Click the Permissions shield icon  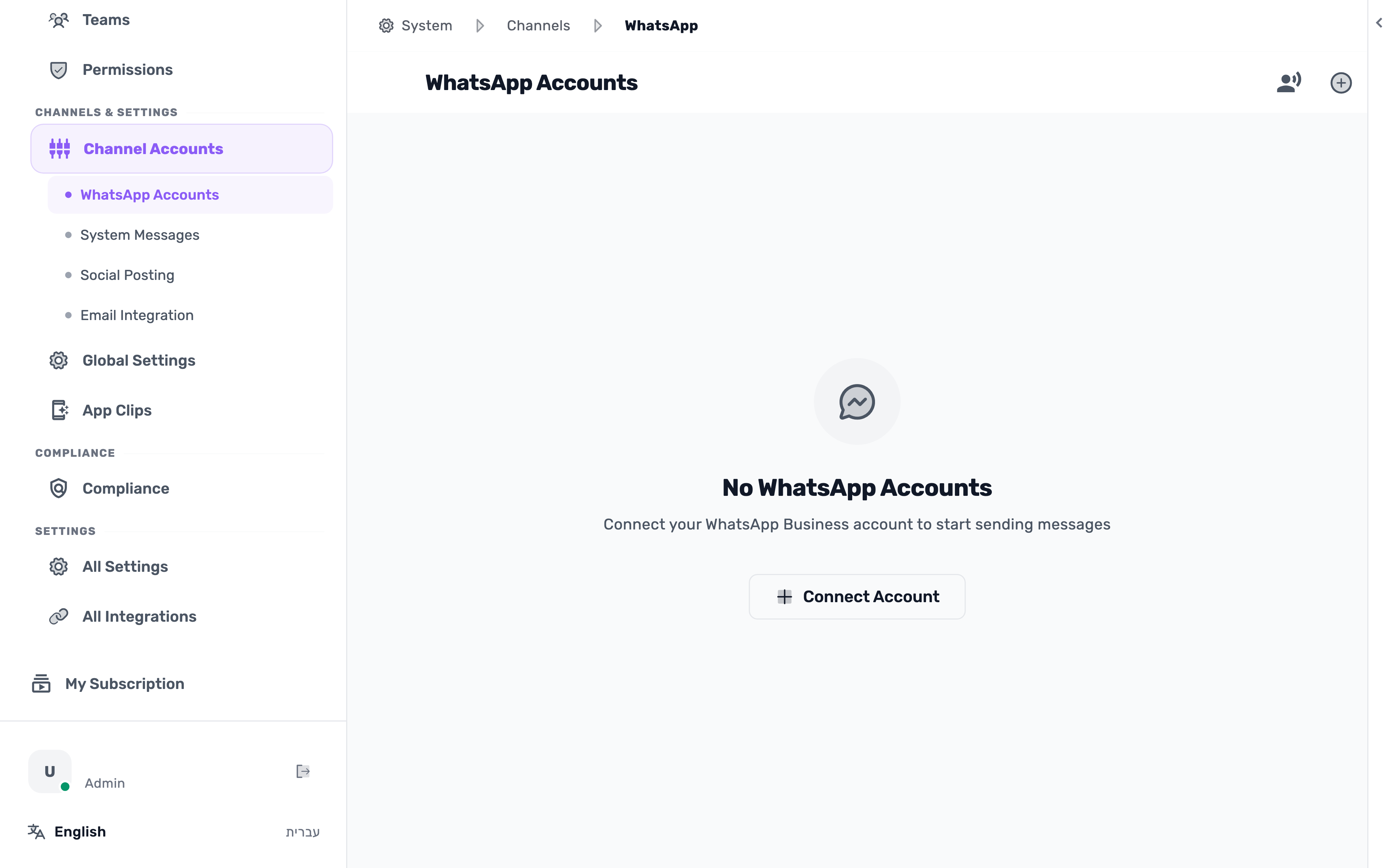coord(59,70)
